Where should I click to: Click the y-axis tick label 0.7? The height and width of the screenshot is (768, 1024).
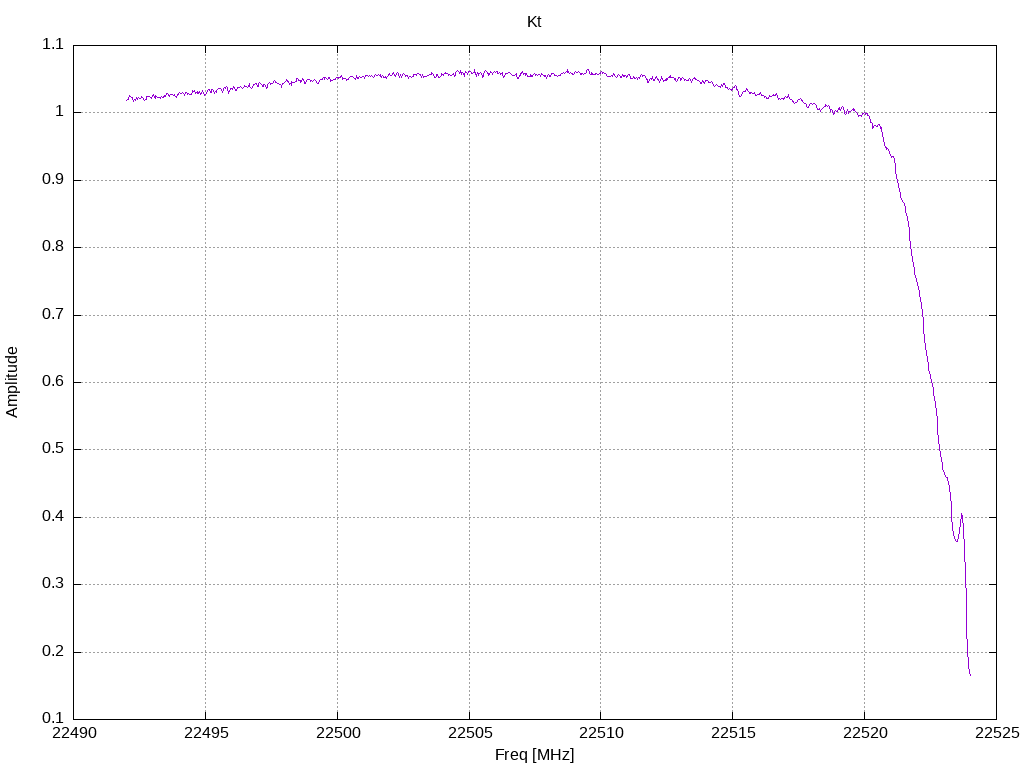tap(53, 314)
